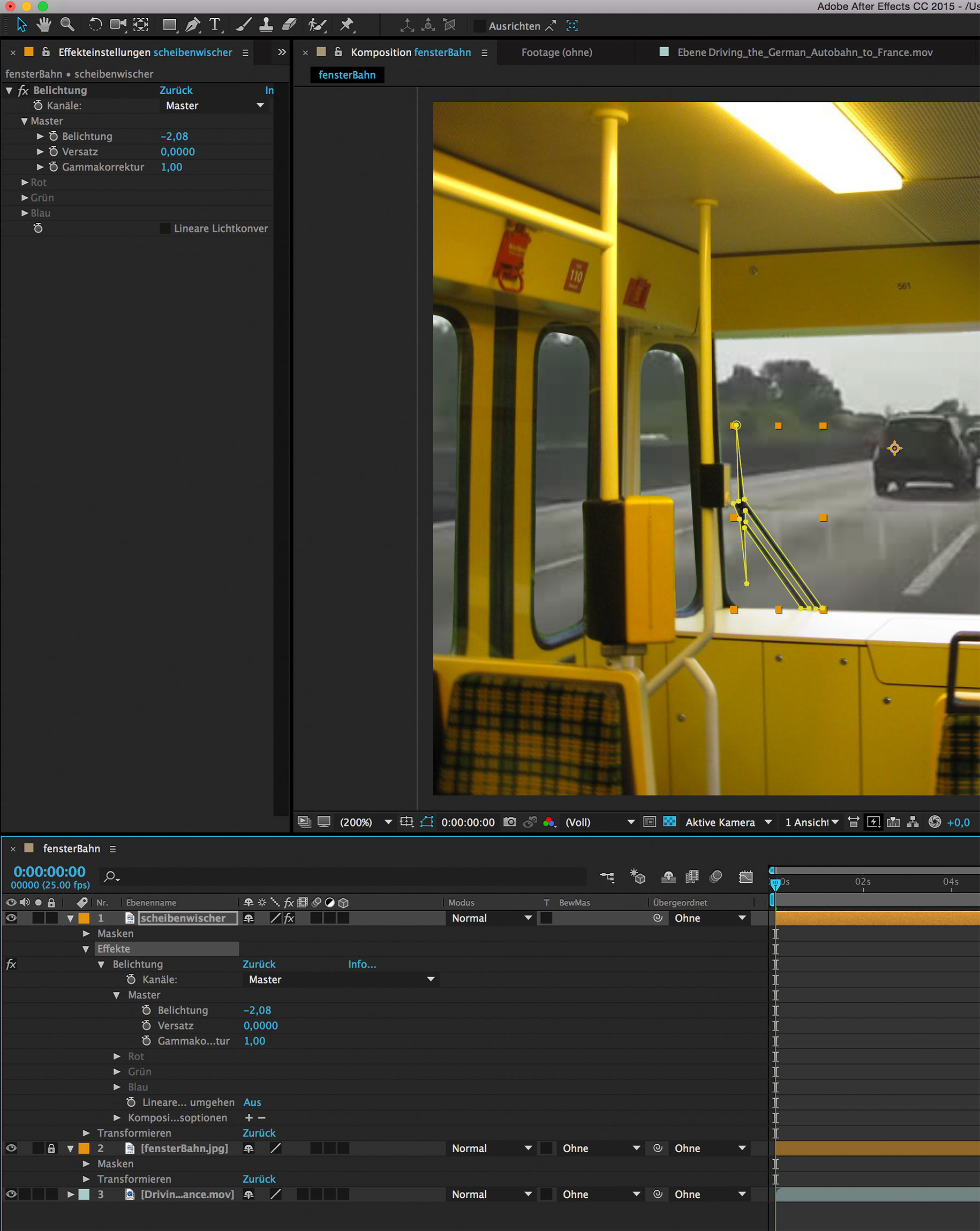Select the Rotation tool

click(95, 25)
